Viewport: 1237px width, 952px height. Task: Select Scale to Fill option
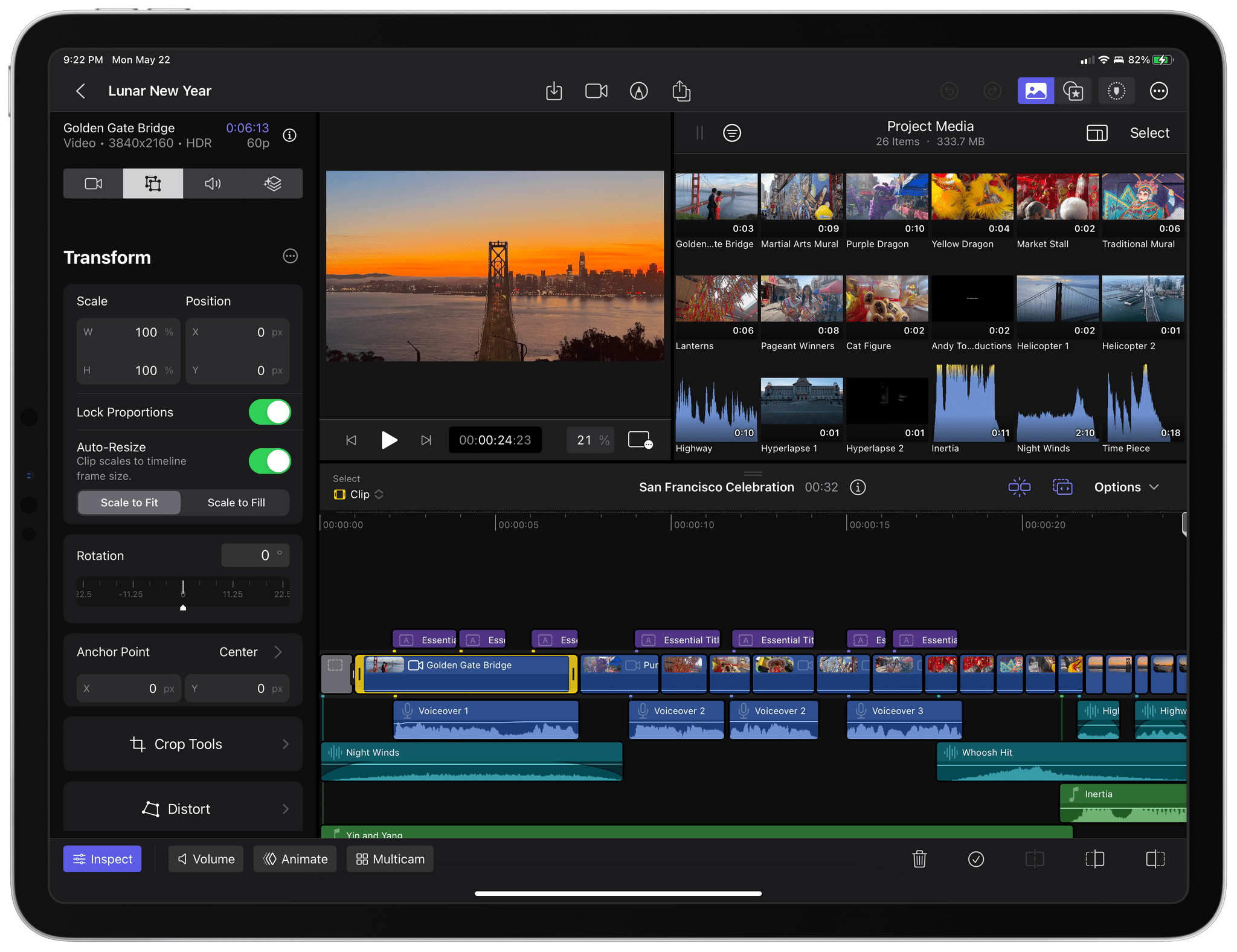click(236, 503)
